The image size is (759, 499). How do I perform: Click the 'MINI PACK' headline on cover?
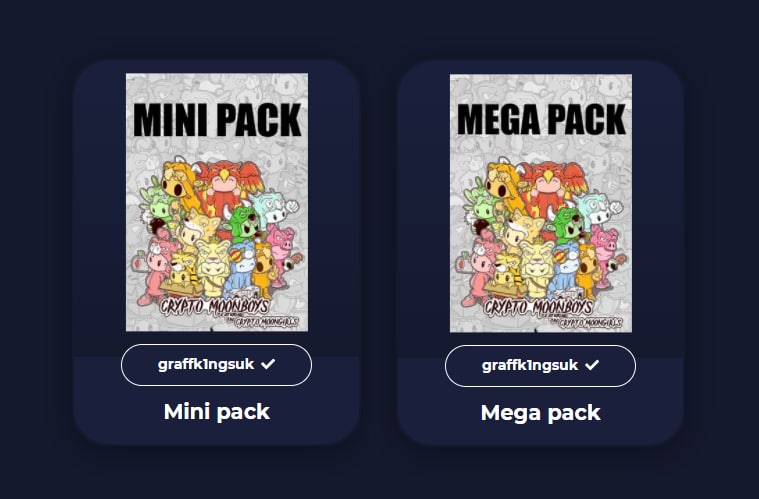(217, 120)
